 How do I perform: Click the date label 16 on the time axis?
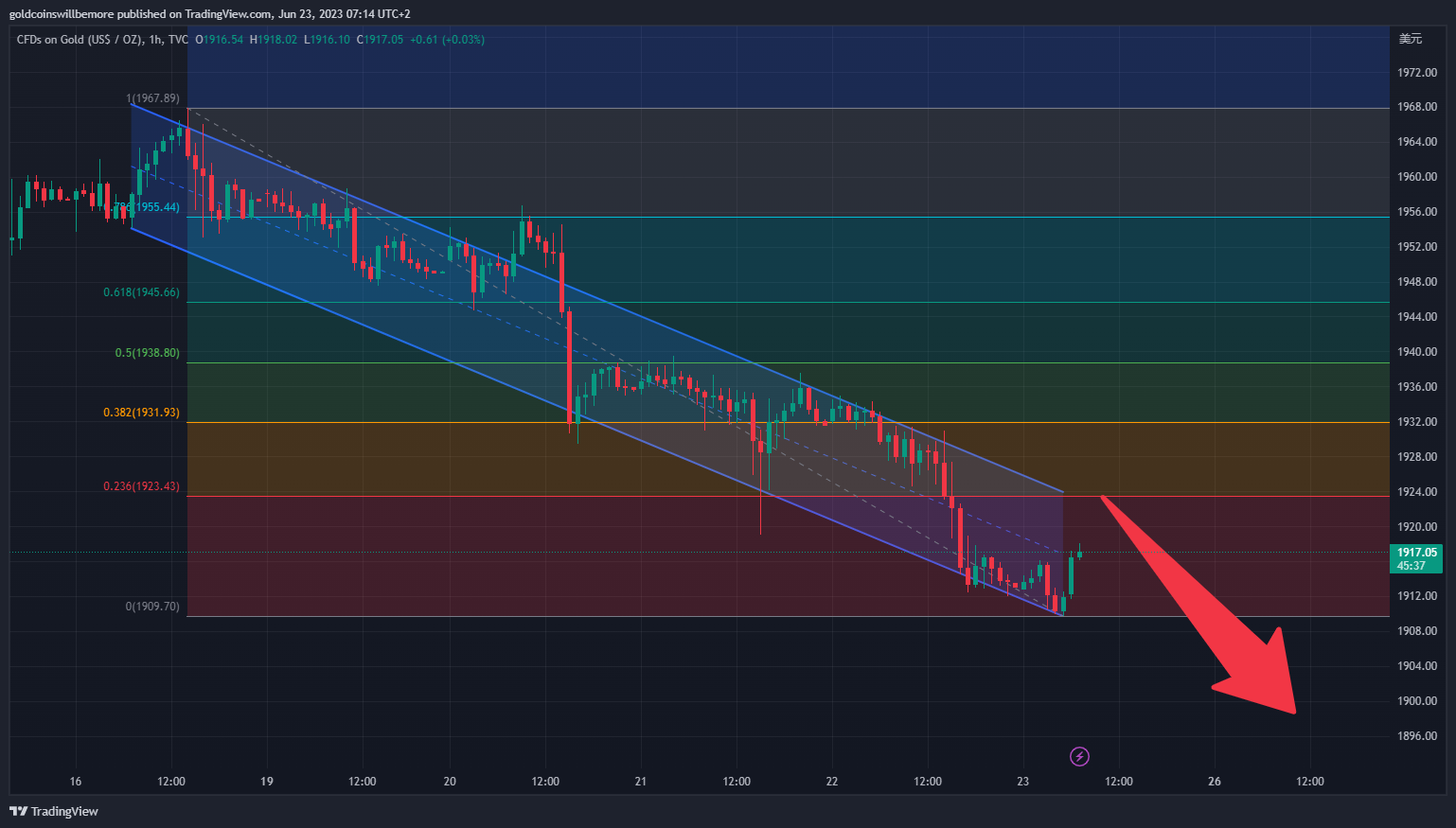point(76,782)
